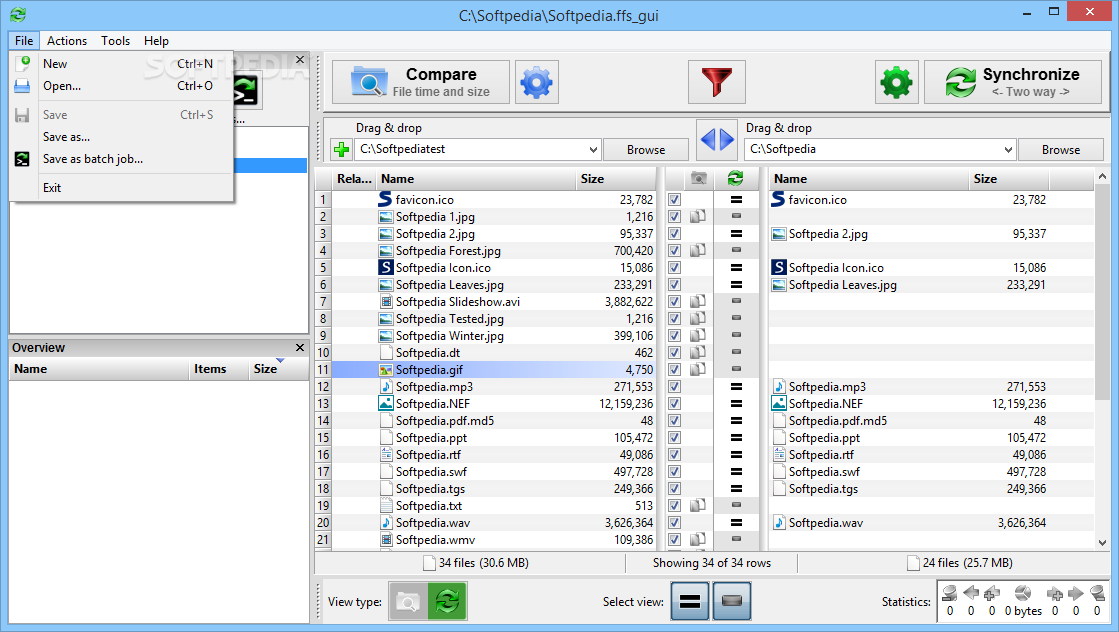This screenshot has width=1119, height=632.
Task: Click Browse for the right folder
Action: pyautogui.click(x=1060, y=150)
